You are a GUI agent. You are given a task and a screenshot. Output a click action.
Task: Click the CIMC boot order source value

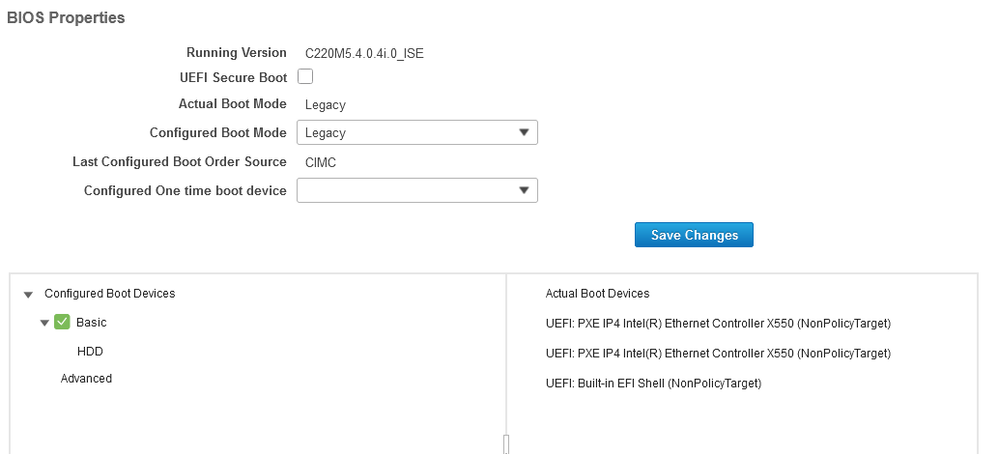[320, 162]
